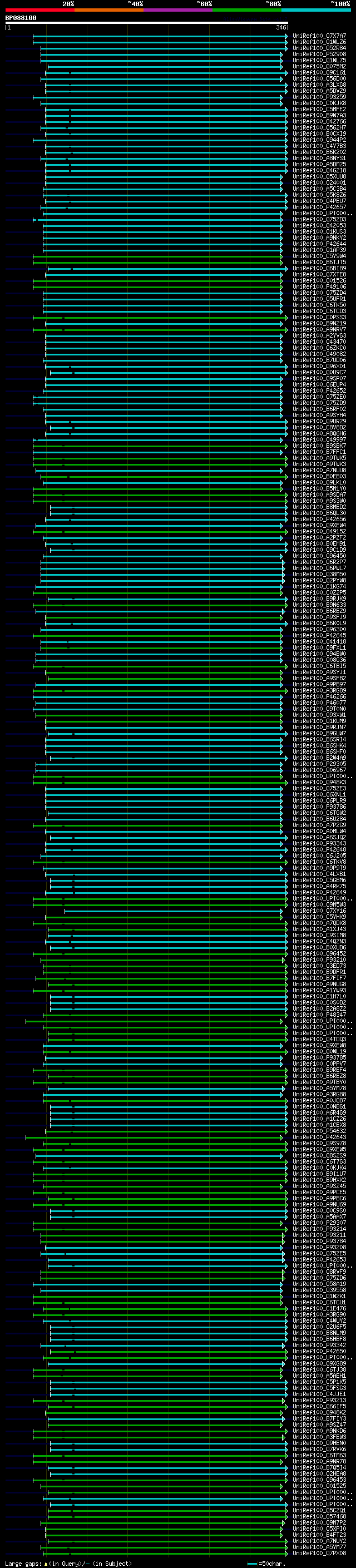
Task: Click the red 20% identity color segment
Action: coord(39,10)
